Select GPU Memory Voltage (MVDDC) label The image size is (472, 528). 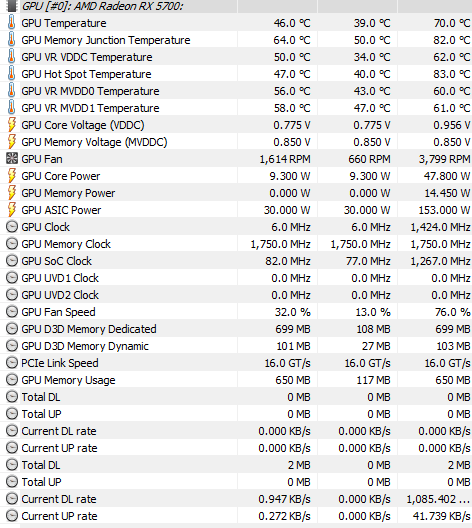tap(94, 142)
